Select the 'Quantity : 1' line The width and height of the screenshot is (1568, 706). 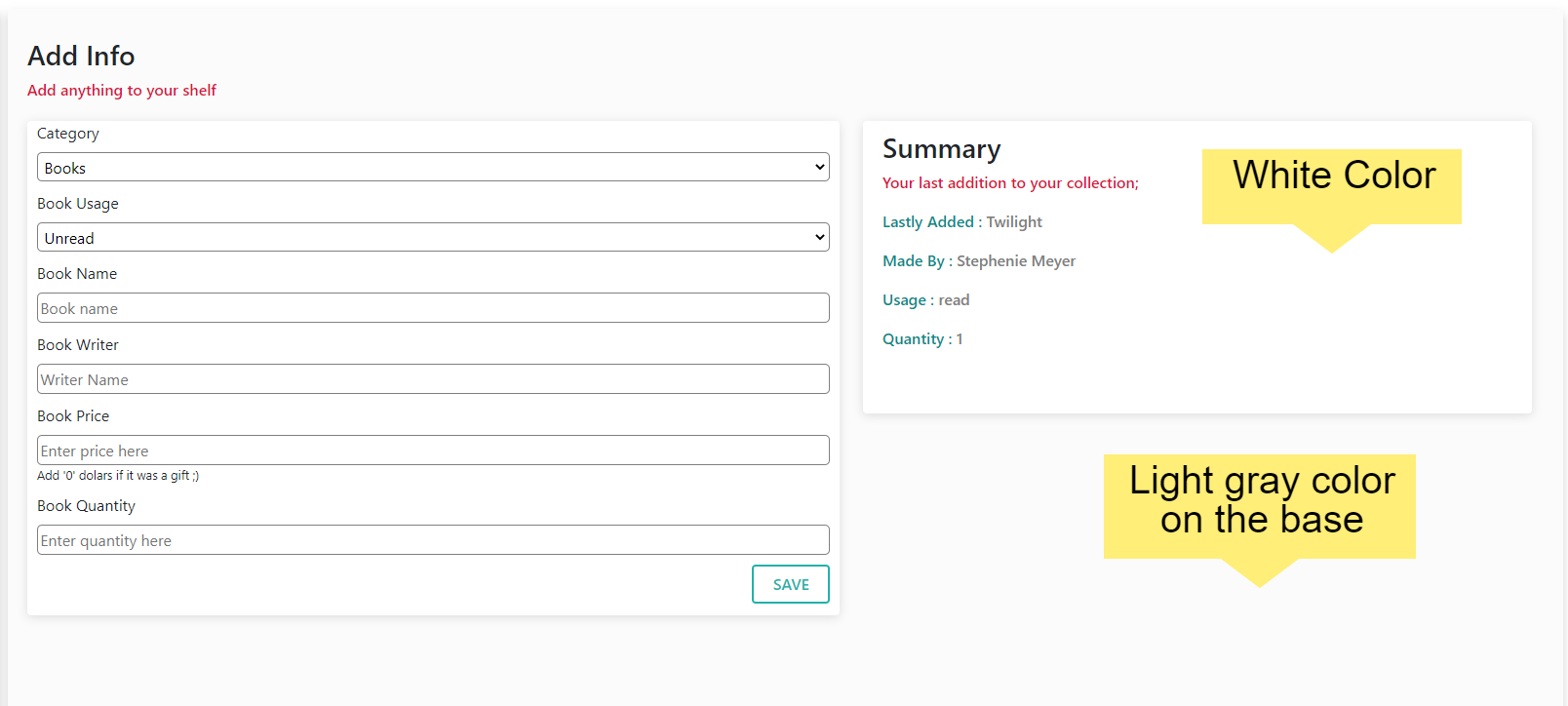[x=922, y=339]
